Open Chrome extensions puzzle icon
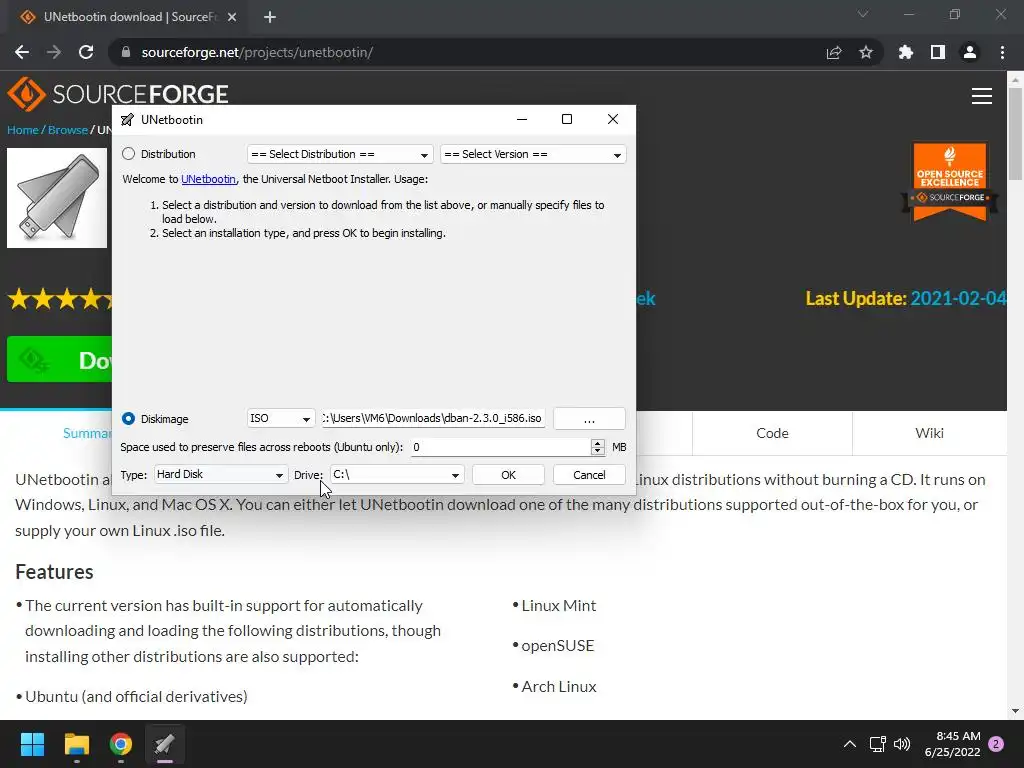The image size is (1024, 768). pos(906,52)
